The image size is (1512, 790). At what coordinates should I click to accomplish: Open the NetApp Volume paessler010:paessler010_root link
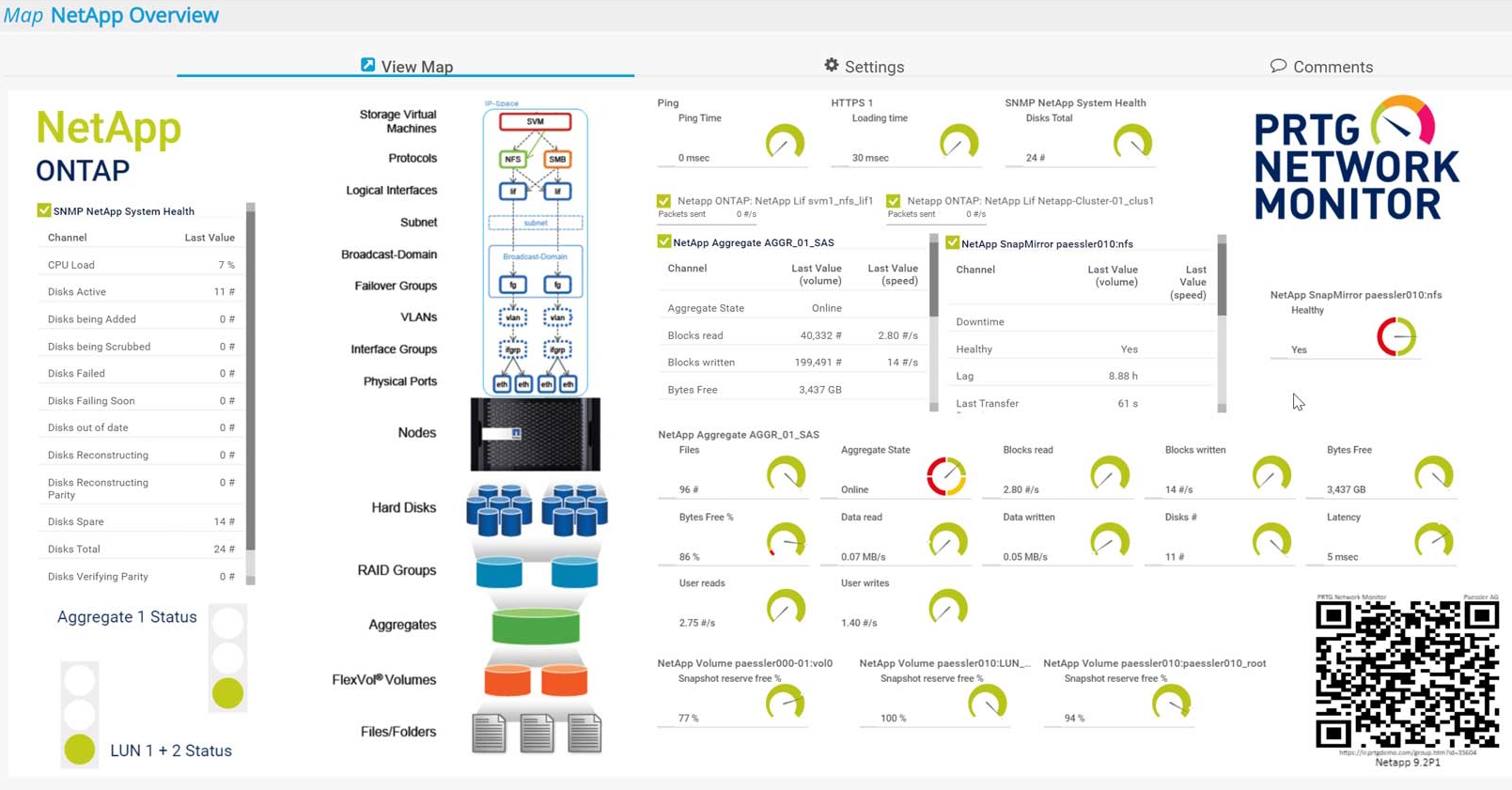pos(1154,663)
